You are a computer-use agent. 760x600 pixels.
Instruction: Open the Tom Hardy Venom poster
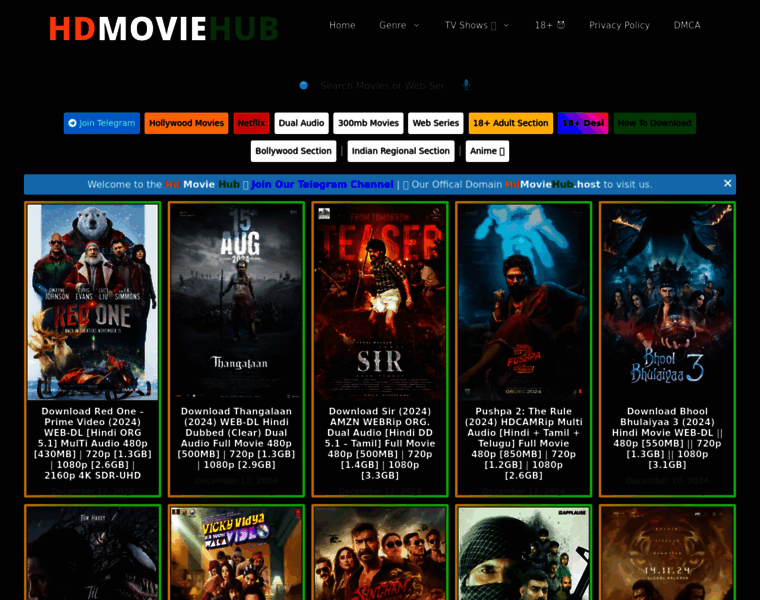click(93, 553)
